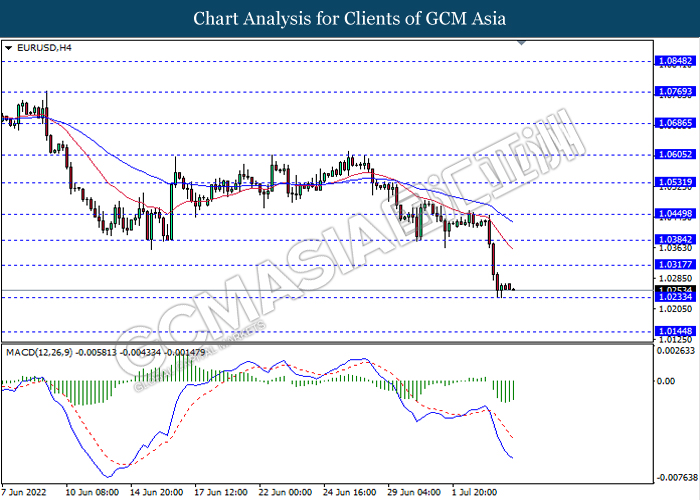
Task: Click the MACD 0.002633 scale value
Action: (676, 351)
